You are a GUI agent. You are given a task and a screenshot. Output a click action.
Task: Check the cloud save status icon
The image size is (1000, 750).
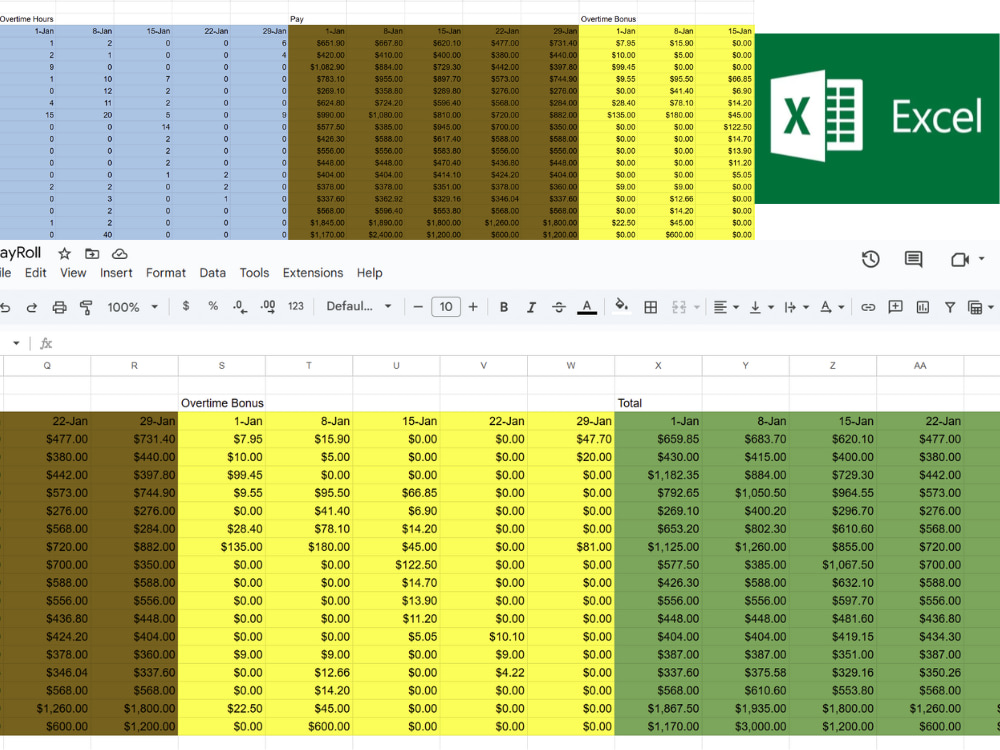119,254
